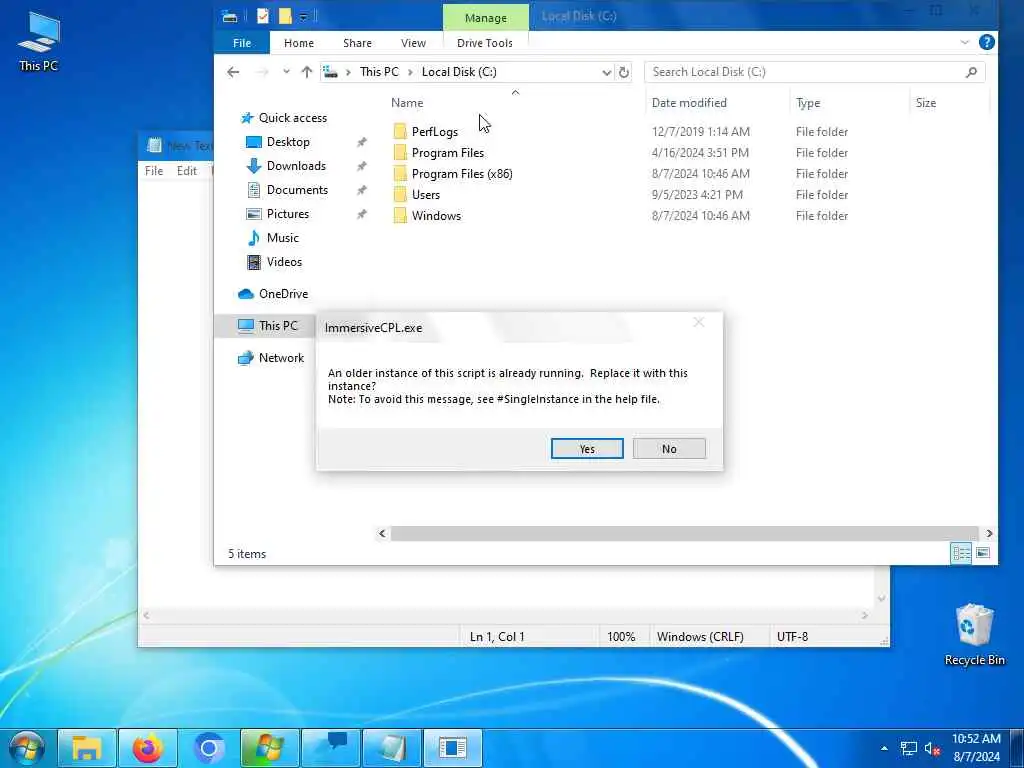Sort by the Name column header
Viewport: 1024px width, 768px height.
pos(407,103)
